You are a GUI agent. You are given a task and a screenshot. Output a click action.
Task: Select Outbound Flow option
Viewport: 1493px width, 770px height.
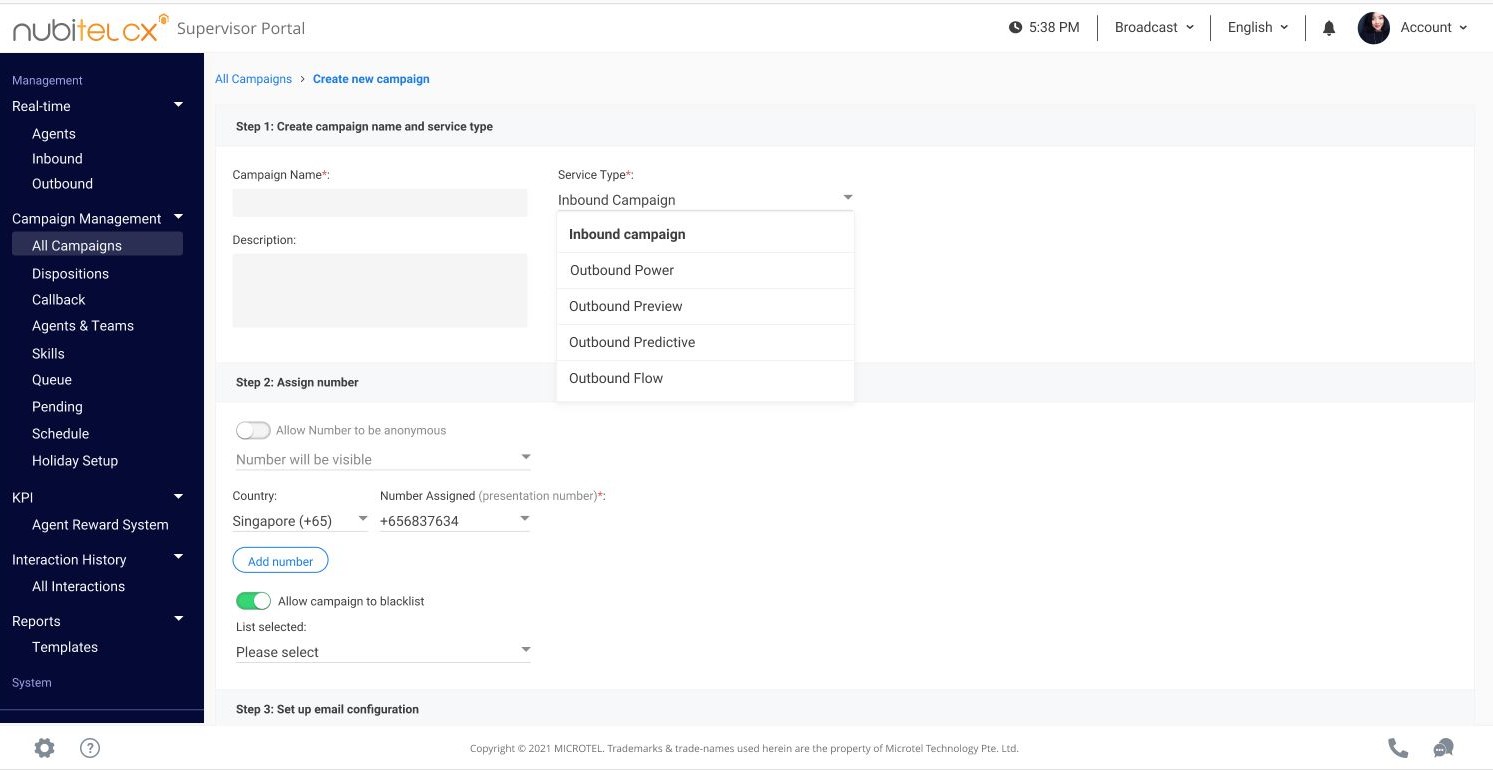click(705, 378)
